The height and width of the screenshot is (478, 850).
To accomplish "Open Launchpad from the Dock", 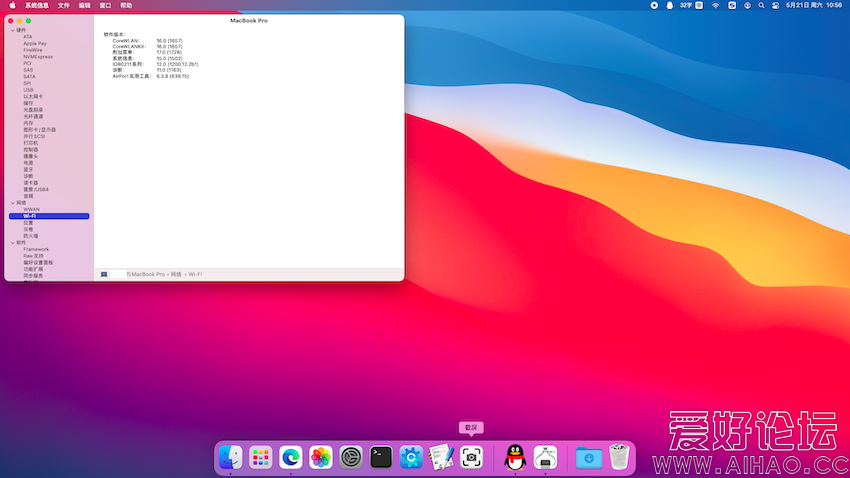I will pyautogui.click(x=261, y=458).
